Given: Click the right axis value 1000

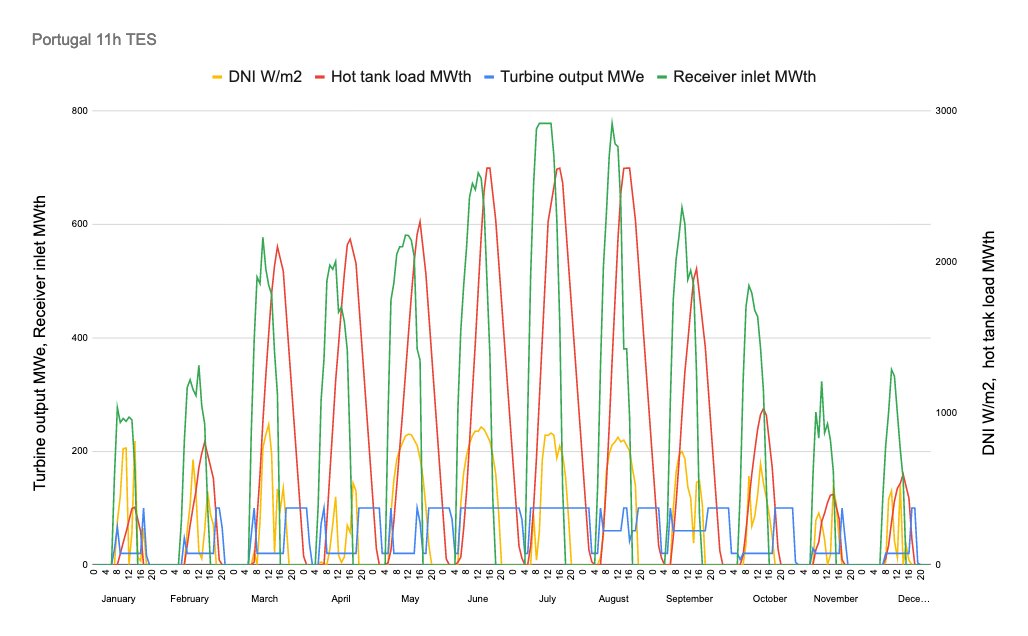Looking at the screenshot, I should coord(945,413).
